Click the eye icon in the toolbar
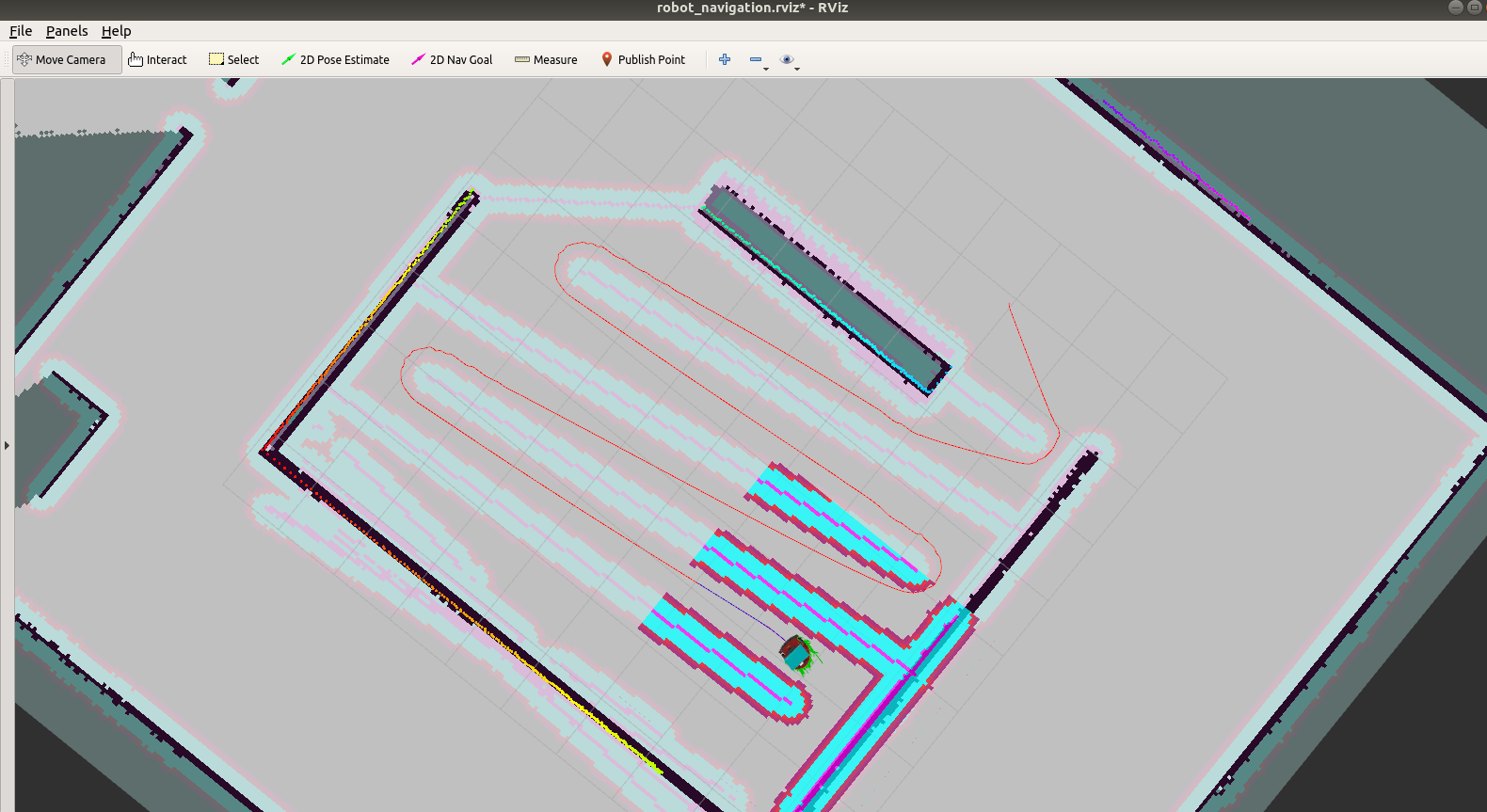This screenshot has width=1487, height=812. click(x=787, y=59)
